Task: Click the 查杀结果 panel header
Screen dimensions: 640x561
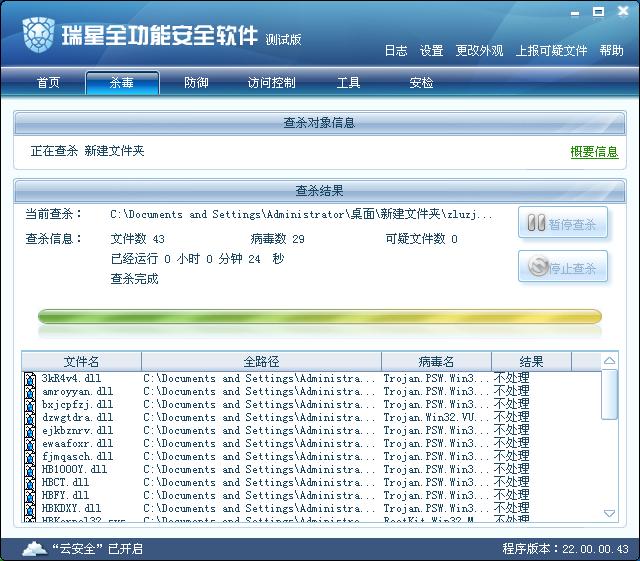Action: (320, 191)
